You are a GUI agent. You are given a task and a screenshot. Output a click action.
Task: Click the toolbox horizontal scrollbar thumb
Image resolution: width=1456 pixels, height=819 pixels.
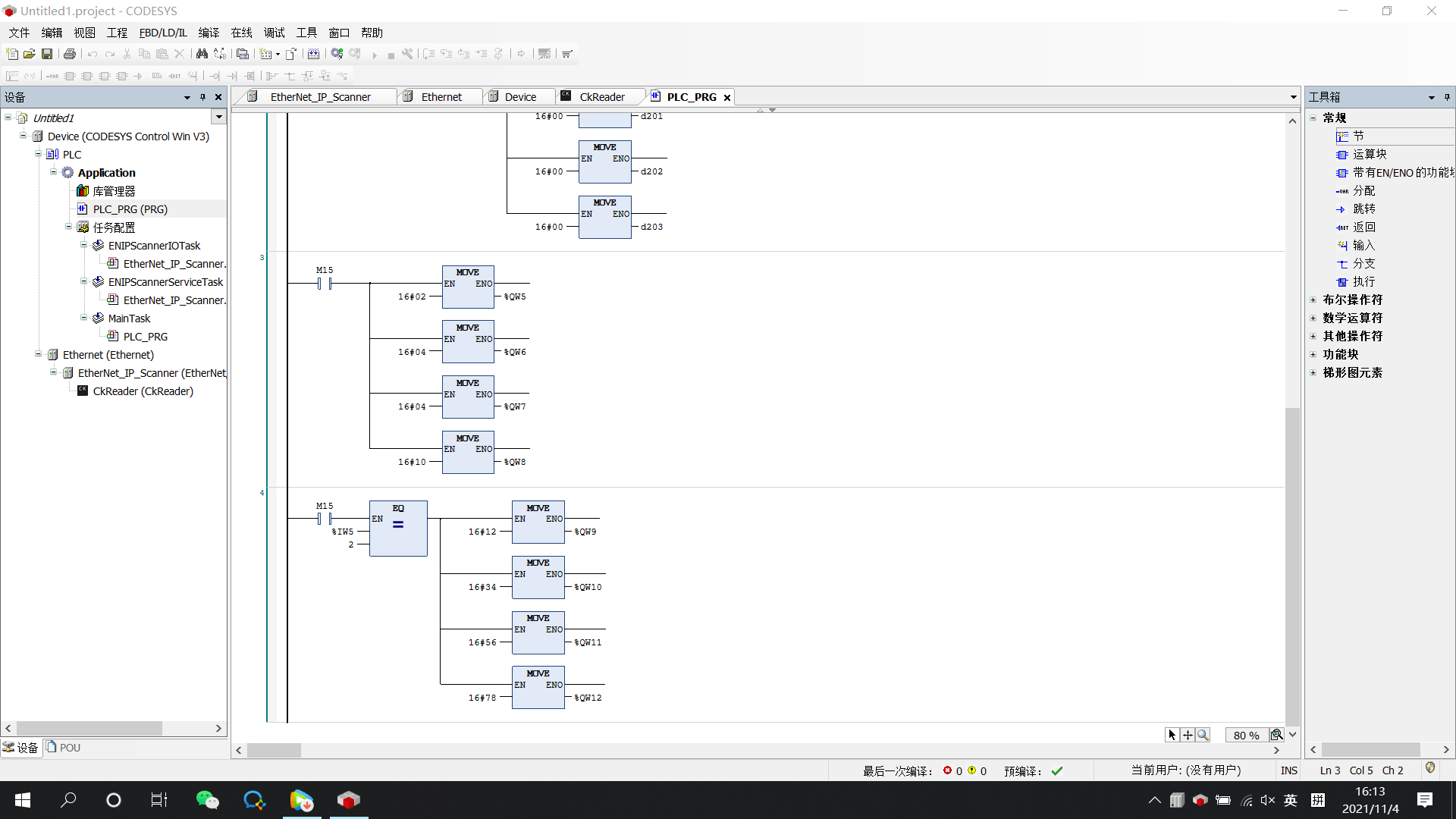click(1371, 749)
